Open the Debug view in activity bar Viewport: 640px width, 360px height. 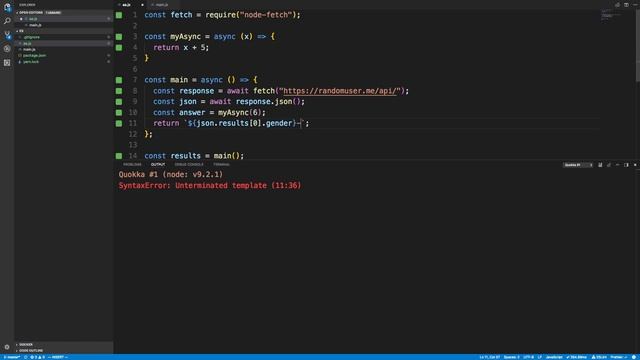[7, 49]
